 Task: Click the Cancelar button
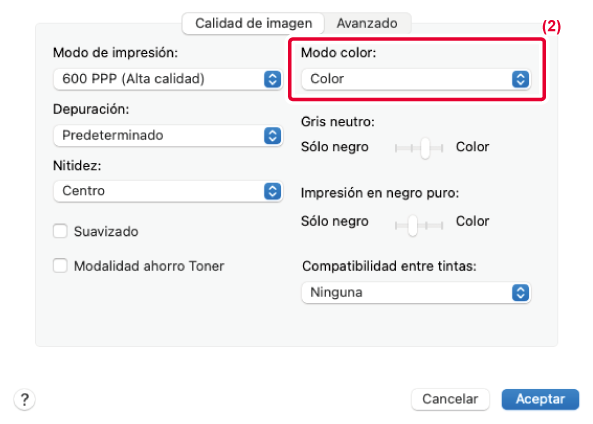point(450,399)
